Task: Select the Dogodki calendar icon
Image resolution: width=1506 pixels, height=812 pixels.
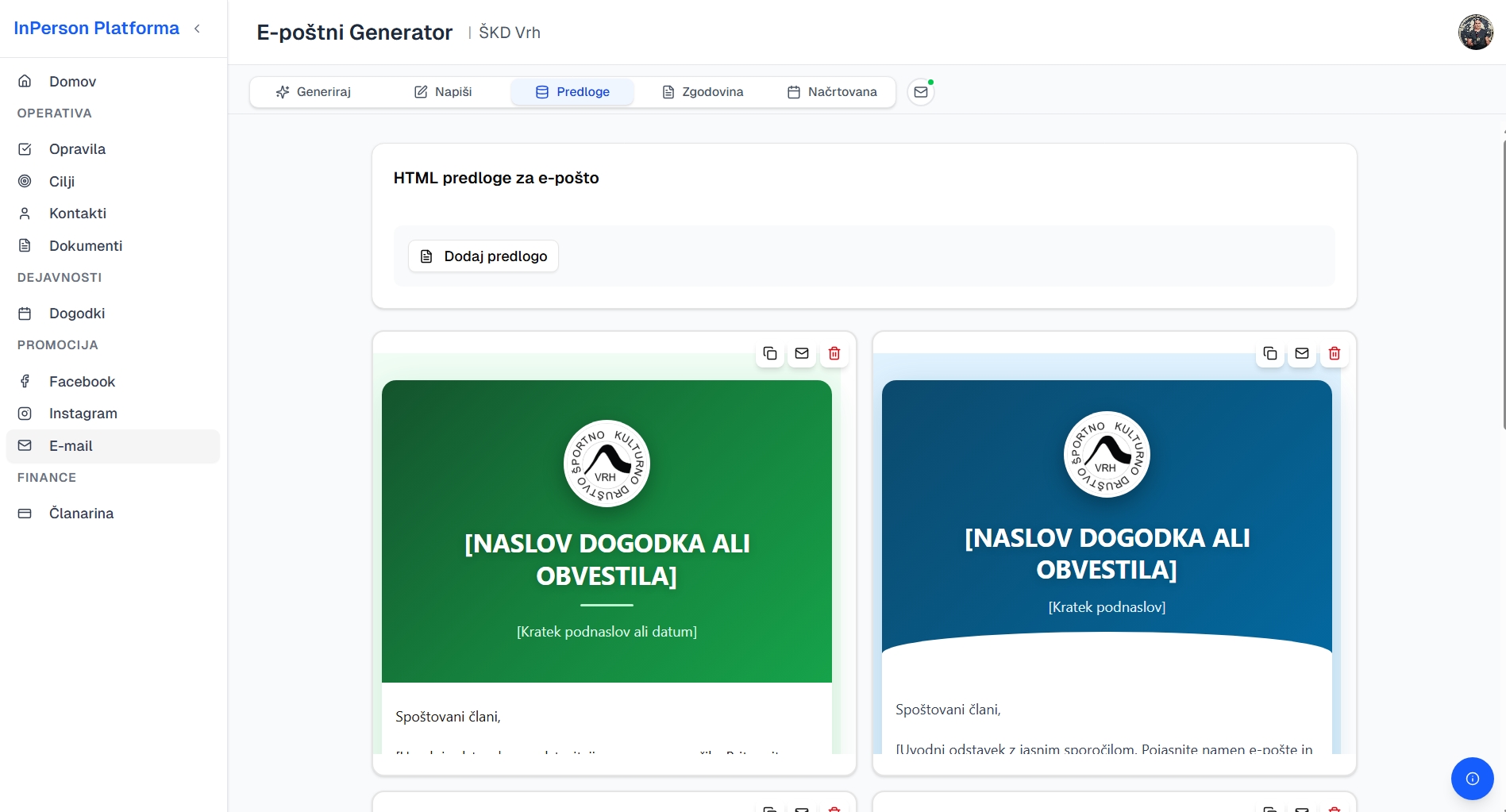Action: (x=25, y=314)
